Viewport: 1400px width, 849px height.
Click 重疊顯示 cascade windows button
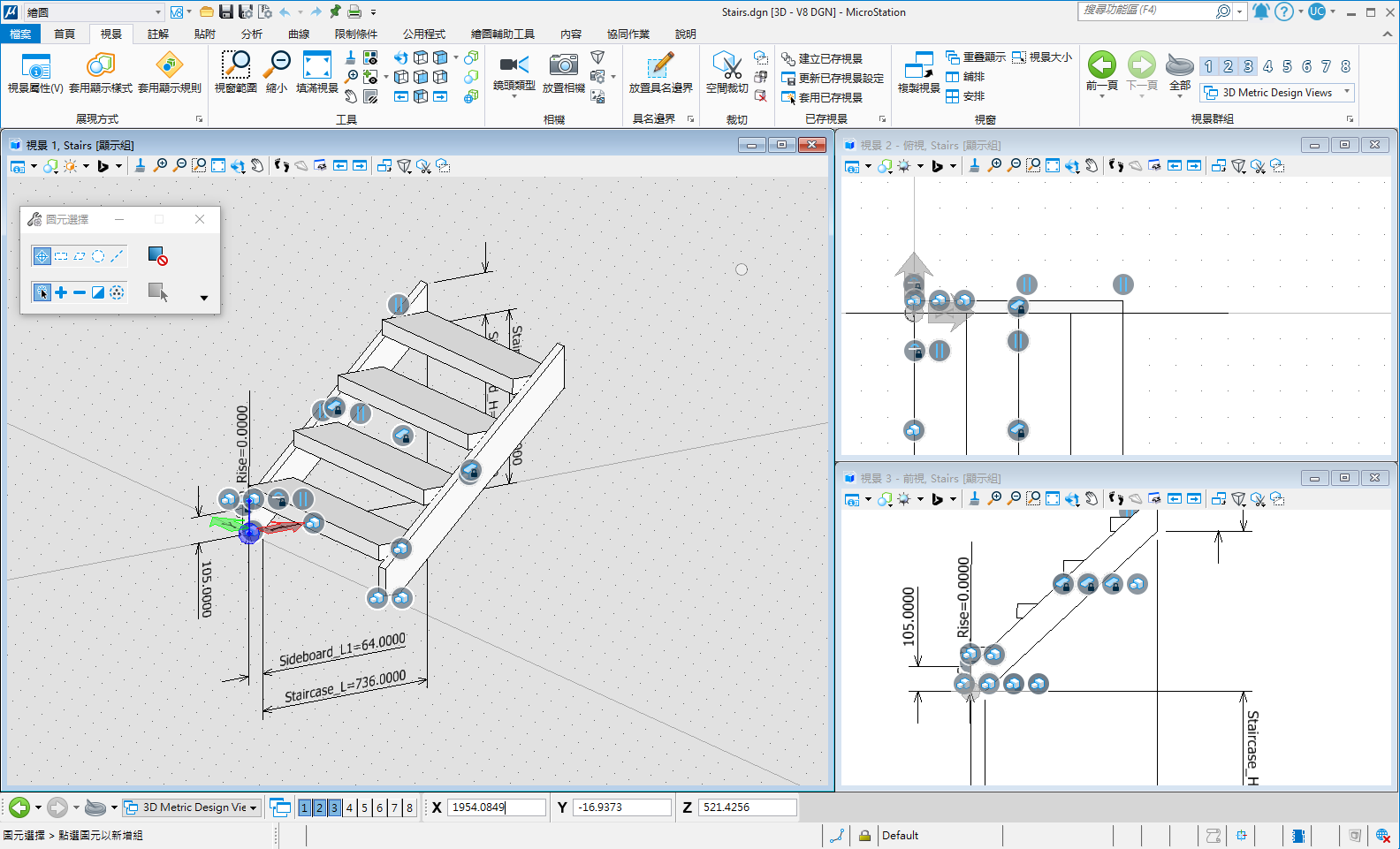point(976,57)
